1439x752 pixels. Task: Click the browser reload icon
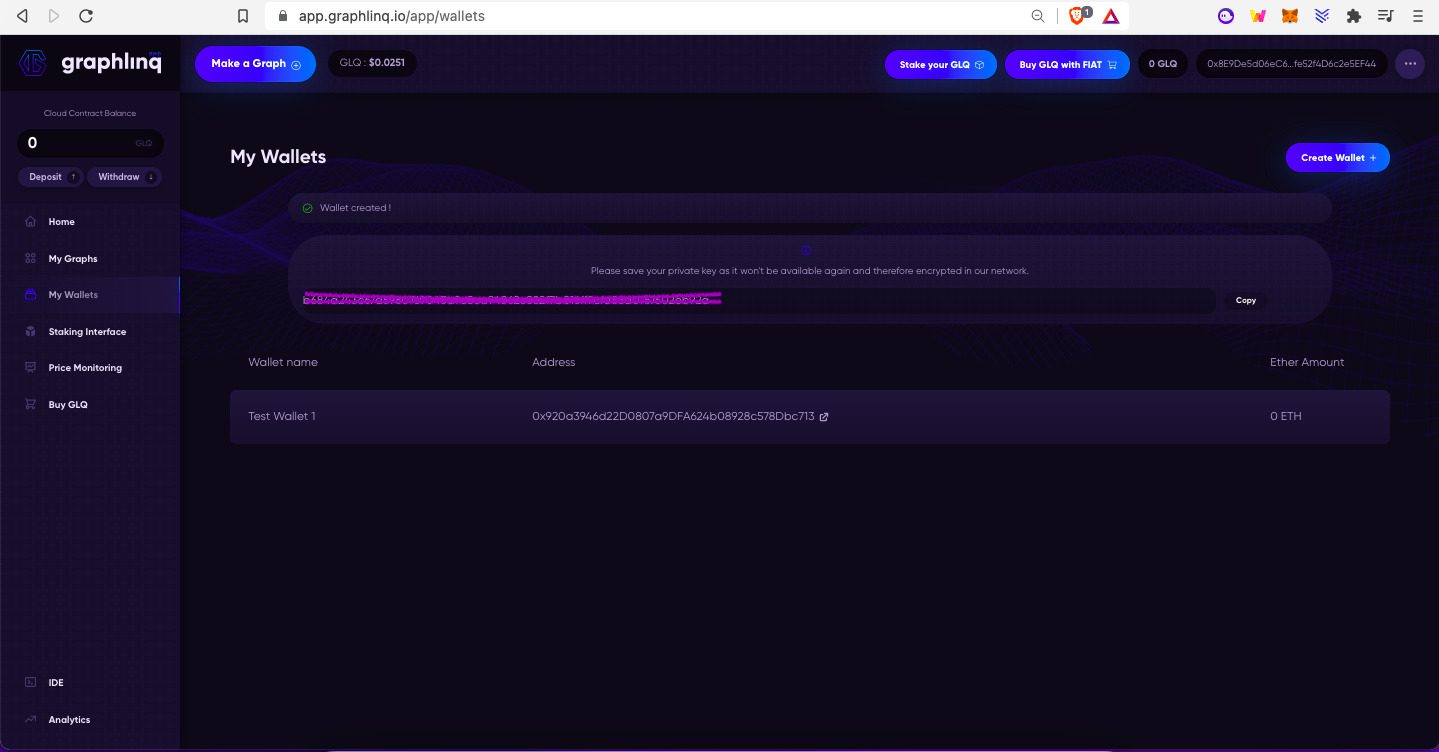pos(86,16)
